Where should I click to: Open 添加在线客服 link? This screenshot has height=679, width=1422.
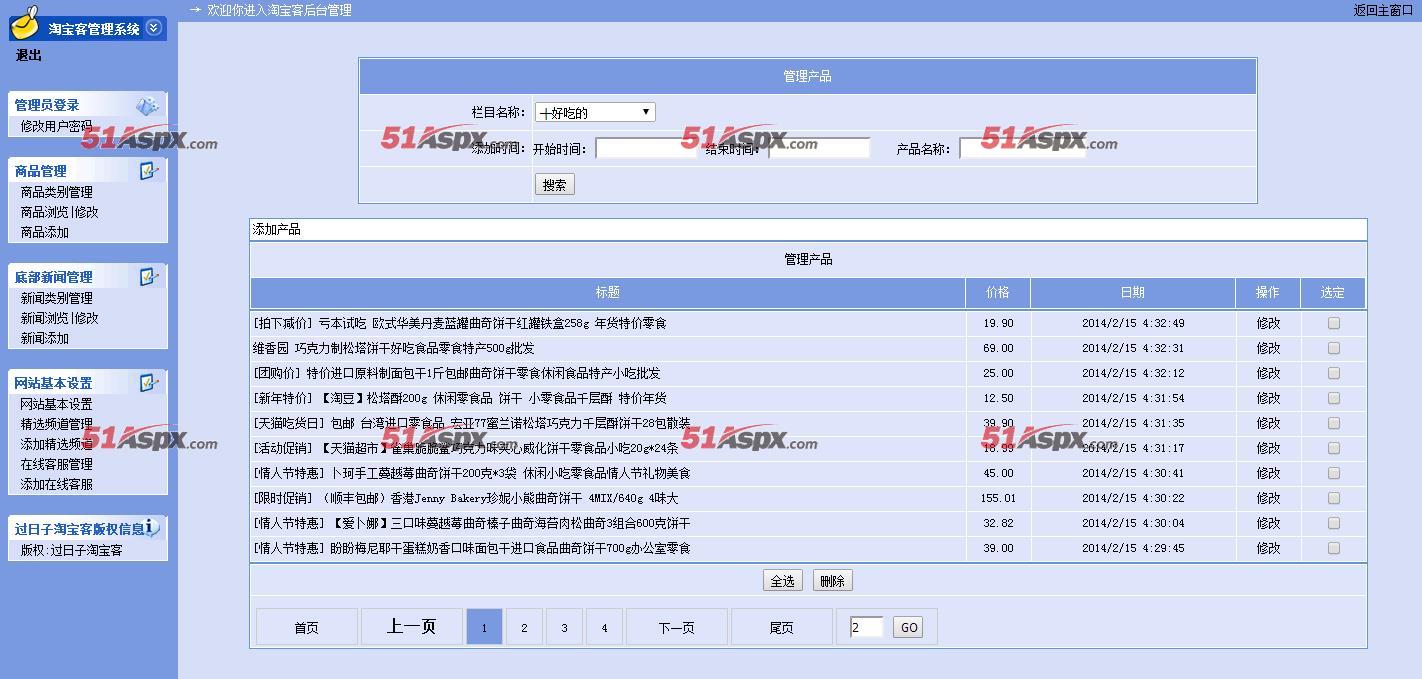tap(56, 484)
